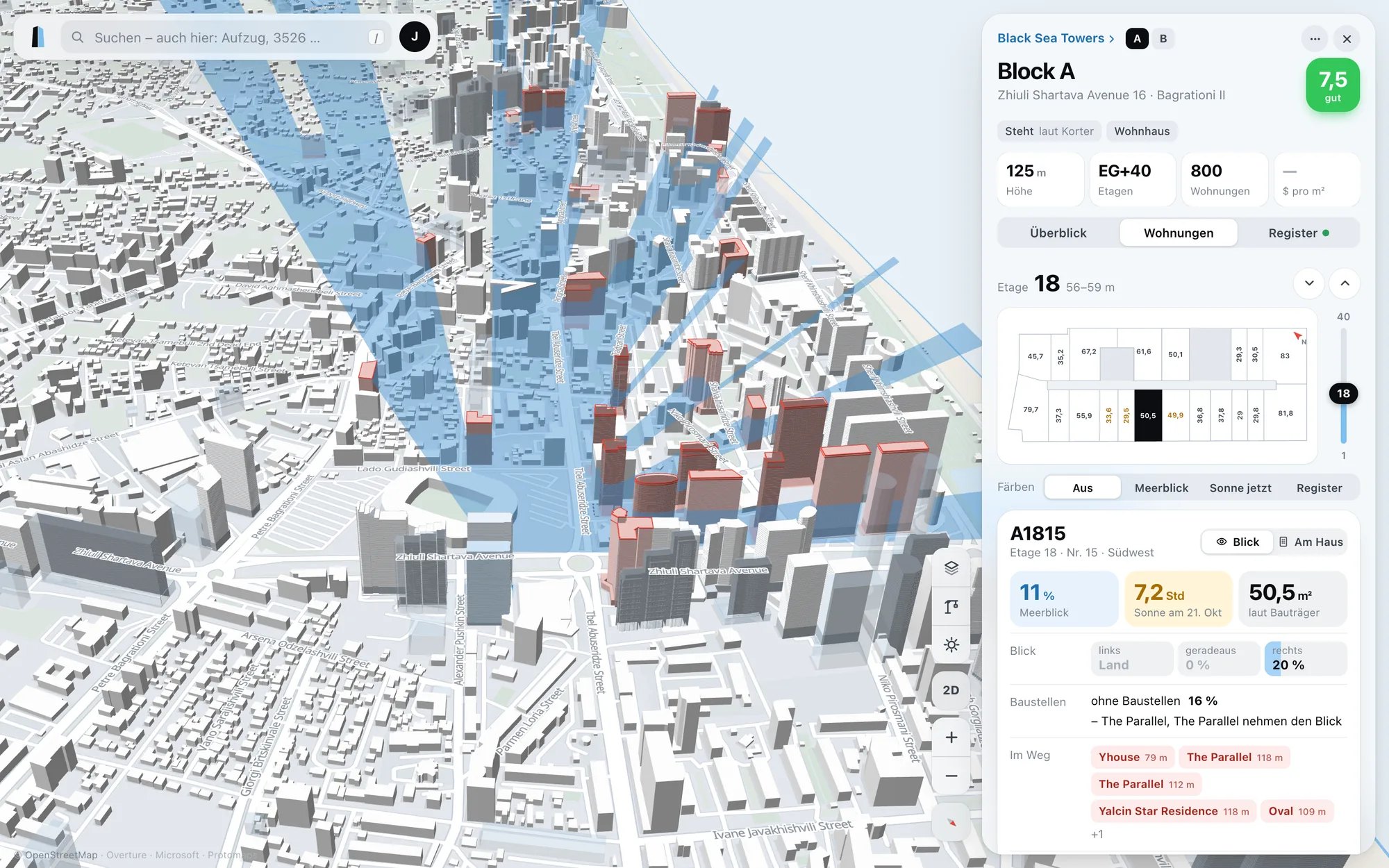Reset map orientation with compass button

(x=951, y=823)
